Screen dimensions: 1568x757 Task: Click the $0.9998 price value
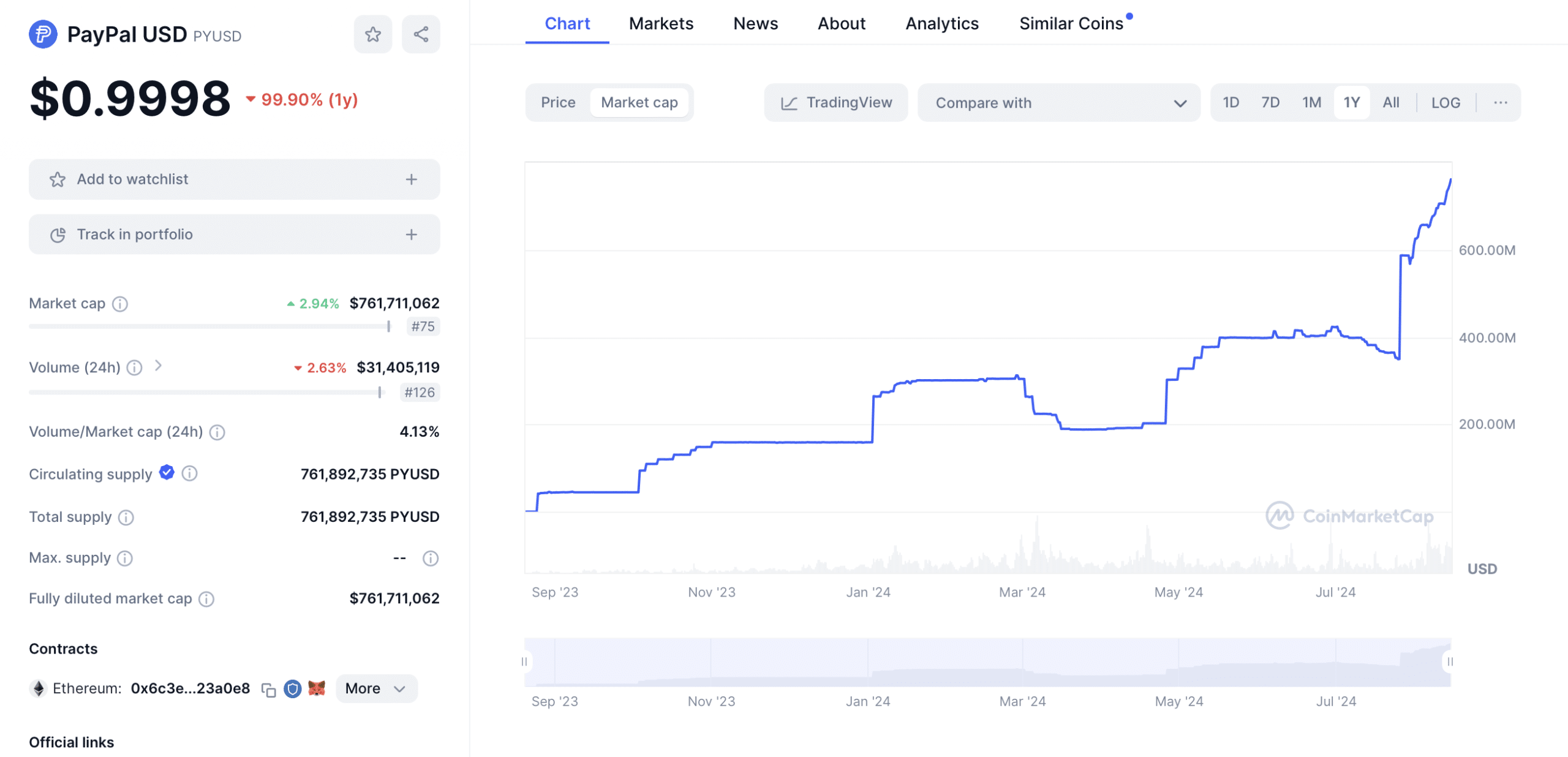click(130, 99)
